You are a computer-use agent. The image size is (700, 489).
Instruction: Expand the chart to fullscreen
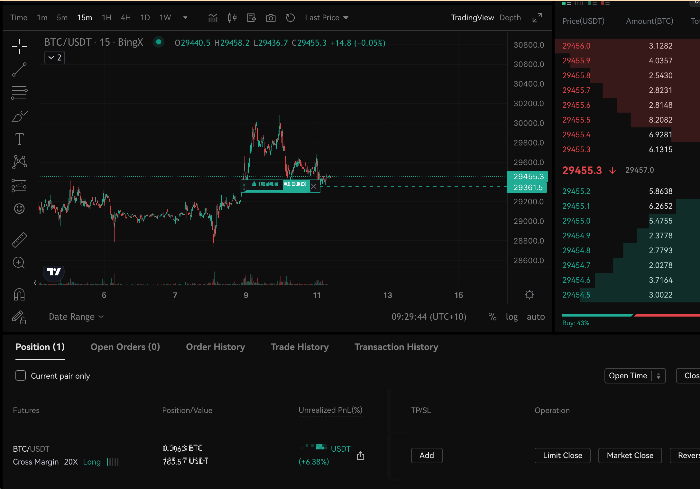coord(538,18)
